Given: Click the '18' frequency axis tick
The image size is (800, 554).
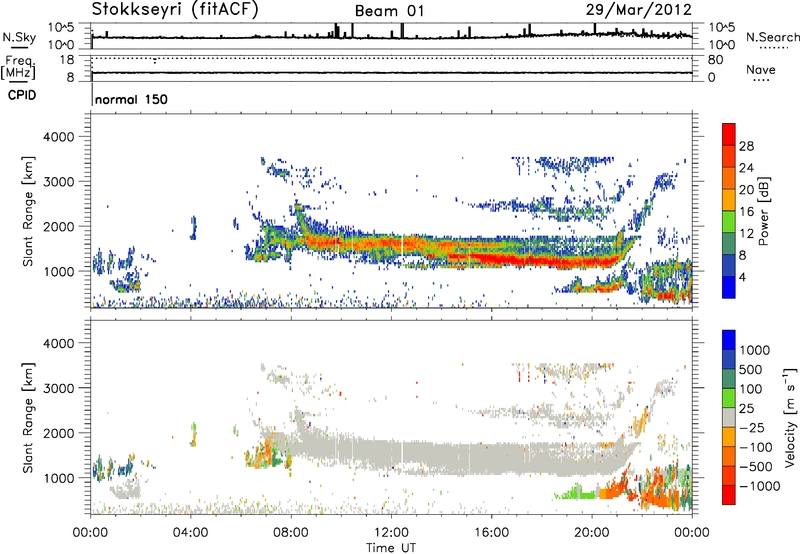Looking at the screenshot, I should pyautogui.click(x=66, y=60).
